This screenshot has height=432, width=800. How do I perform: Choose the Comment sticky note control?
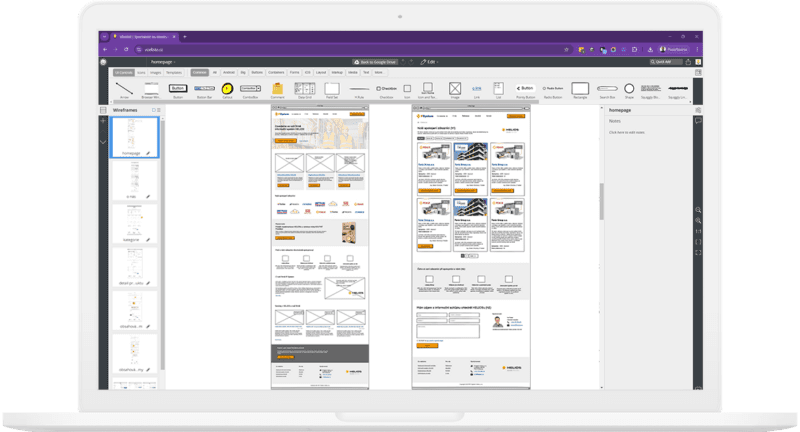[x=277, y=90]
